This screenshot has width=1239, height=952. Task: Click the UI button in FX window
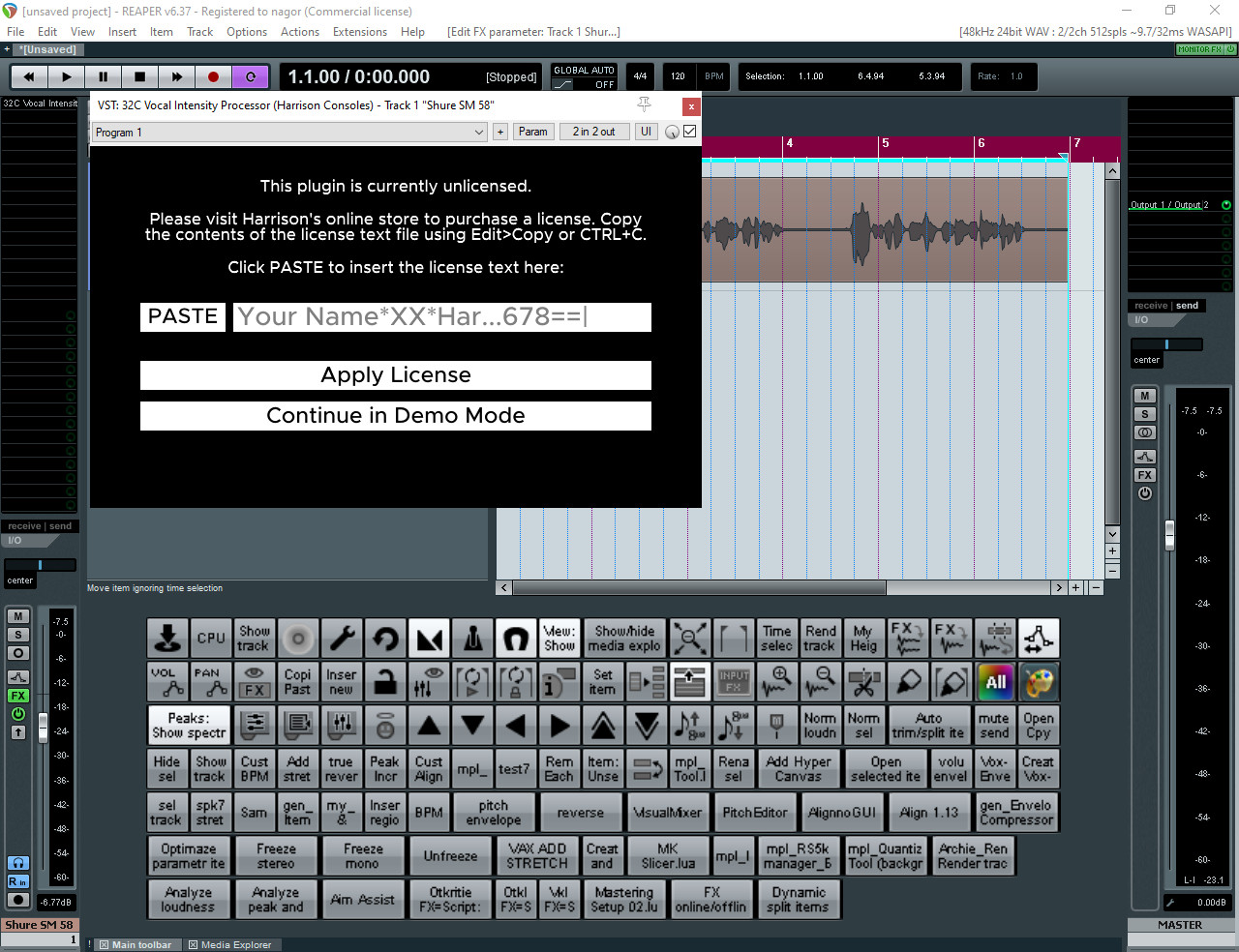[646, 132]
